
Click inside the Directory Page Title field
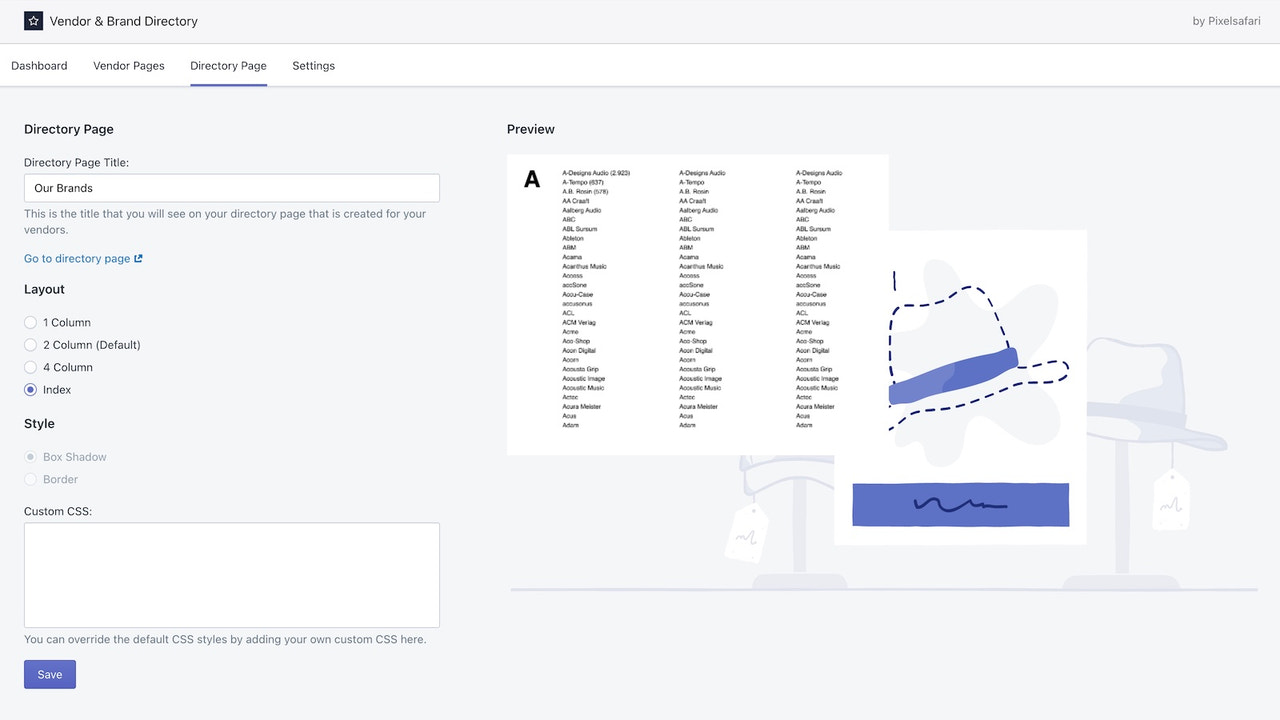(x=231, y=187)
